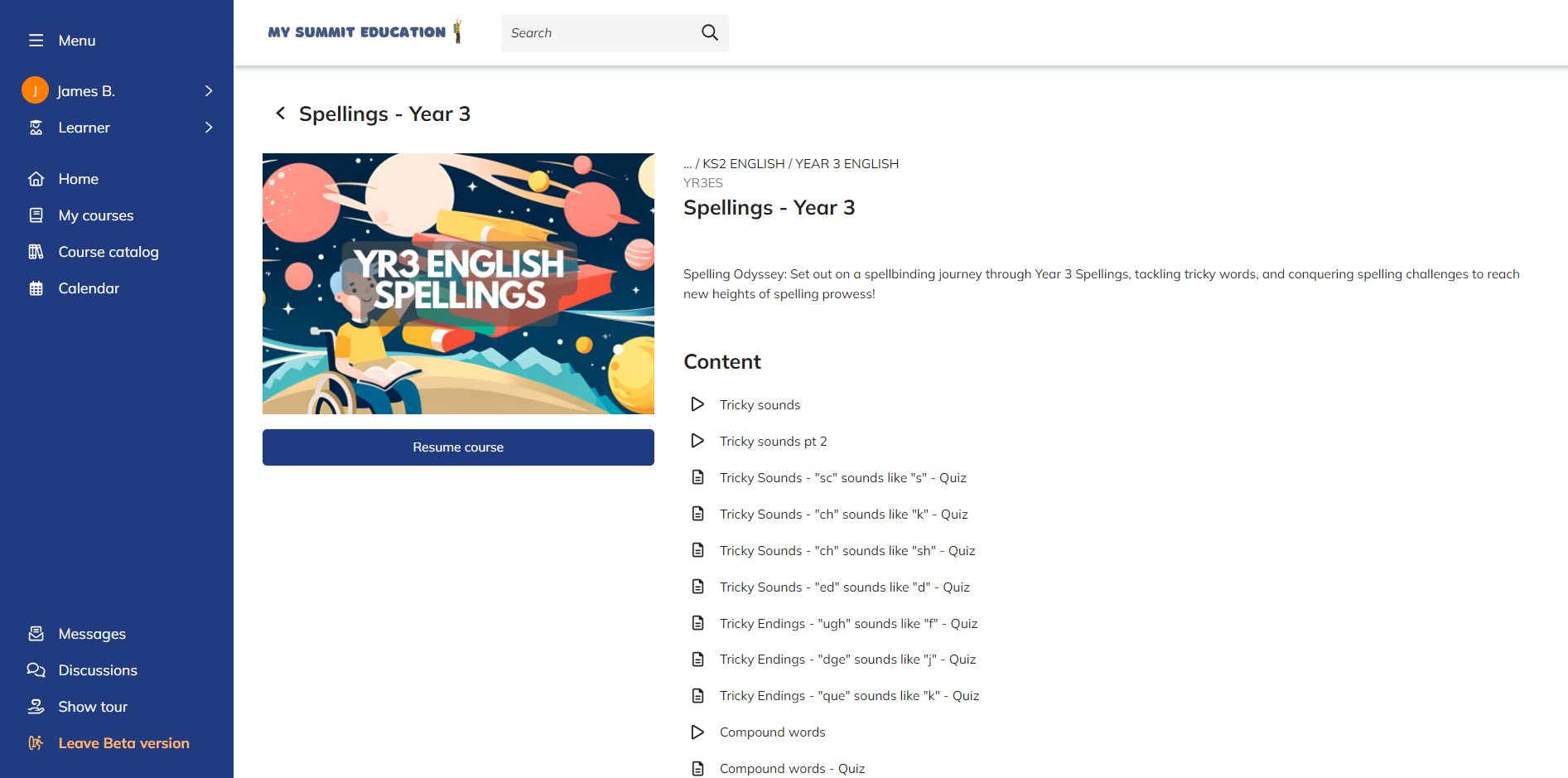Viewport: 1568px width, 778px height.
Task: Open the Tricky sounds lesson
Action: pyautogui.click(x=760, y=404)
